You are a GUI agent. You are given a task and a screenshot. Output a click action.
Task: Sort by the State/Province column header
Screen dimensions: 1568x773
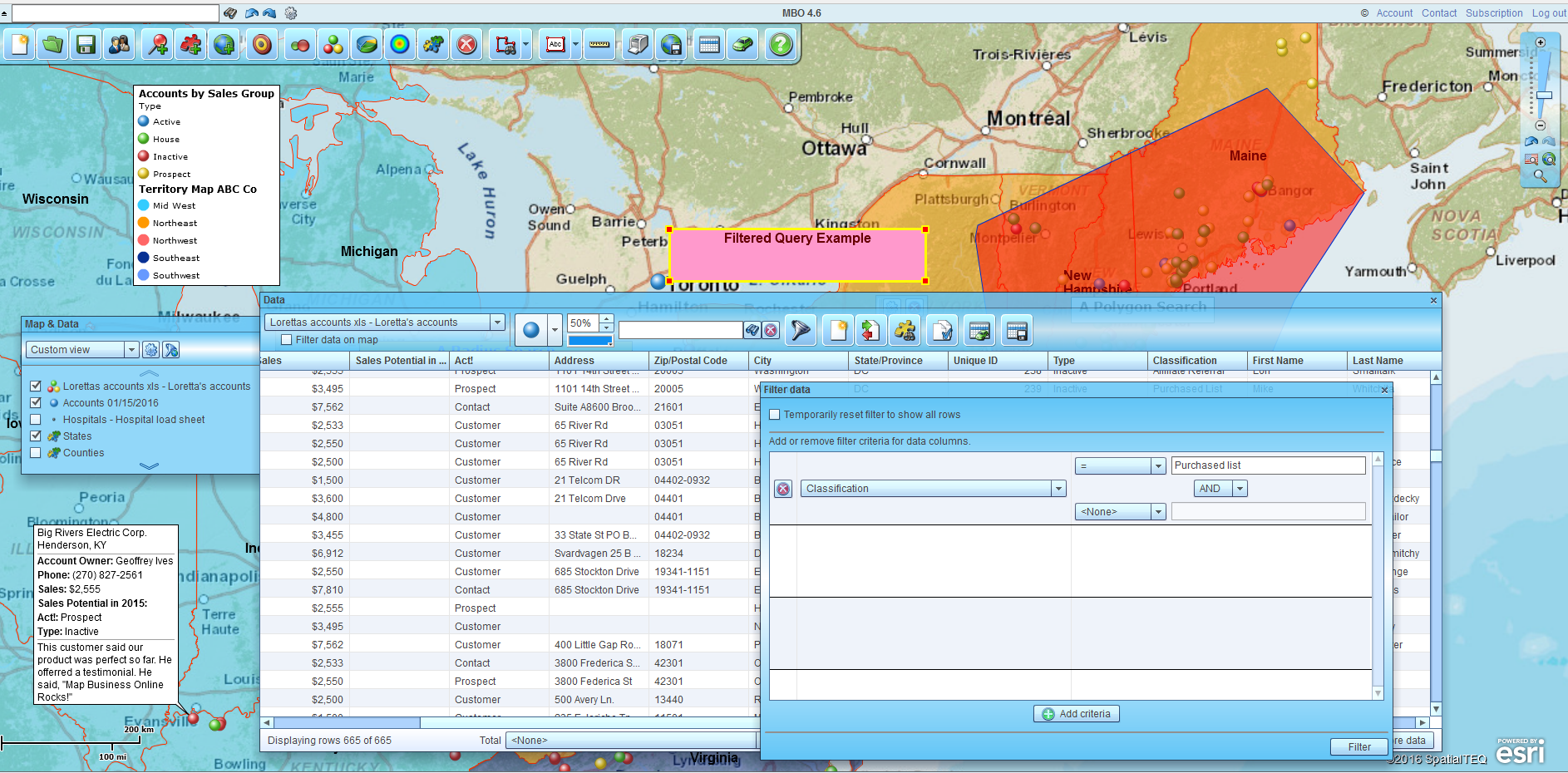898,361
